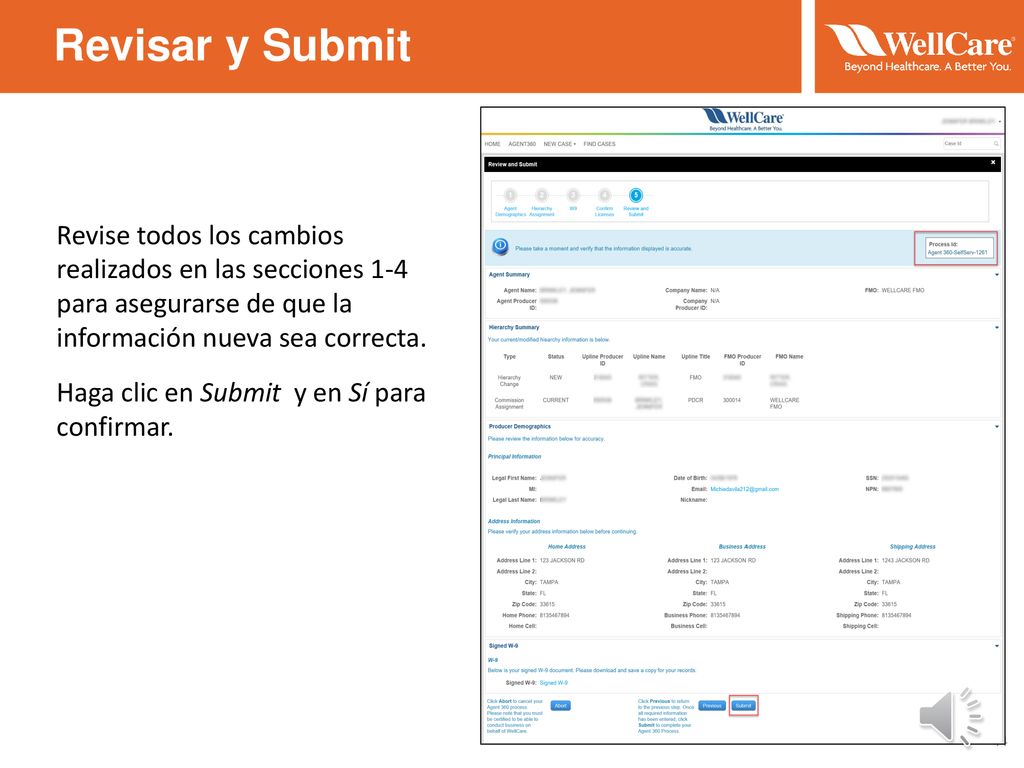
Task: Close the Review and Submit panel
Action: tap(993, 163)
